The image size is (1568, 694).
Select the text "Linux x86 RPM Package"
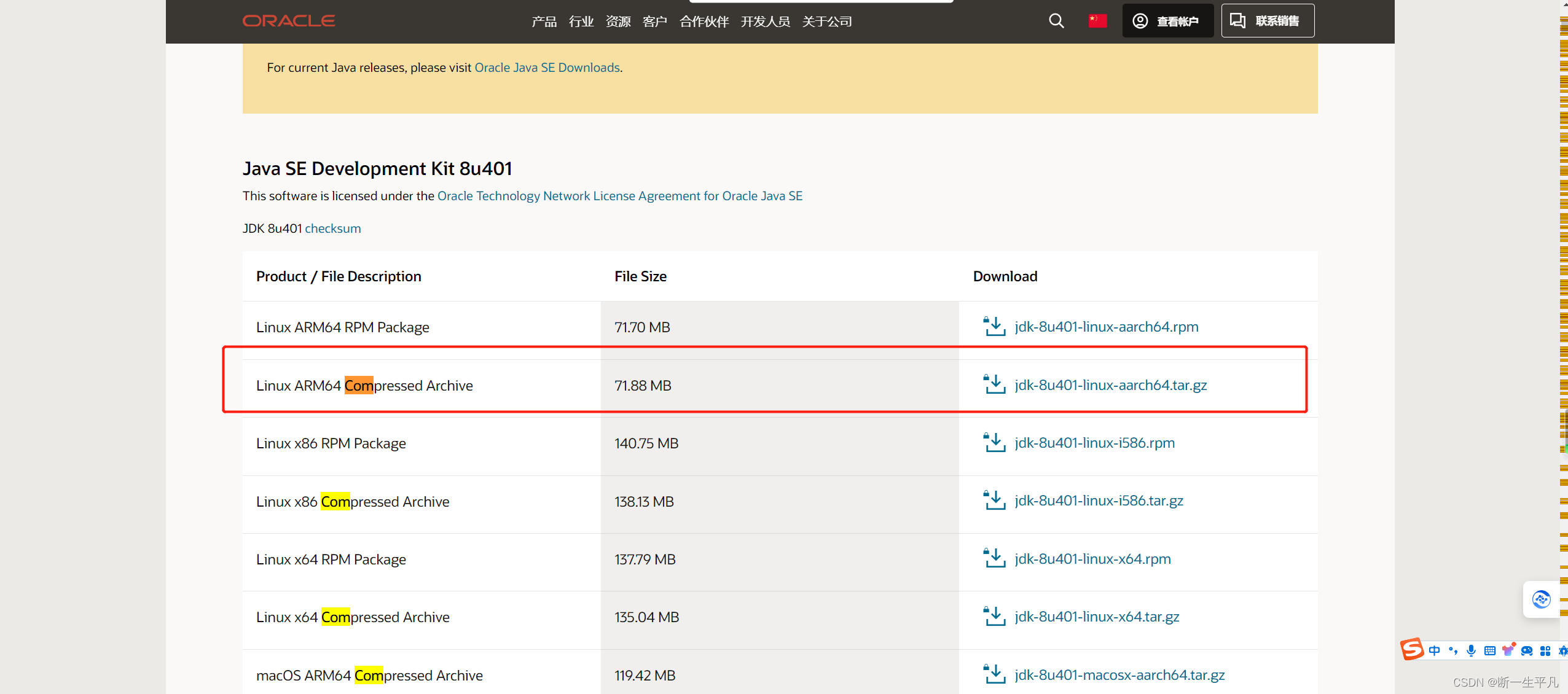pos(331,443)
